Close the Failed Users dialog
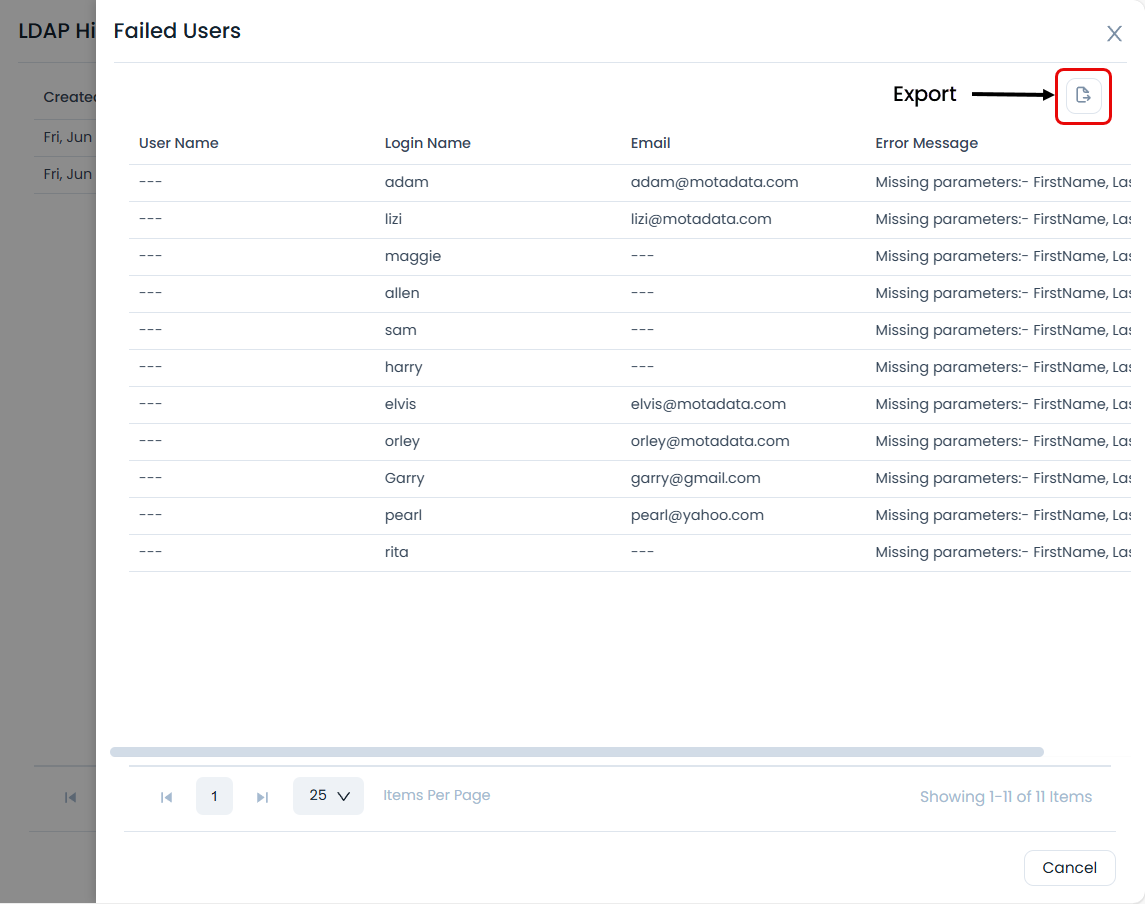 1114,33
